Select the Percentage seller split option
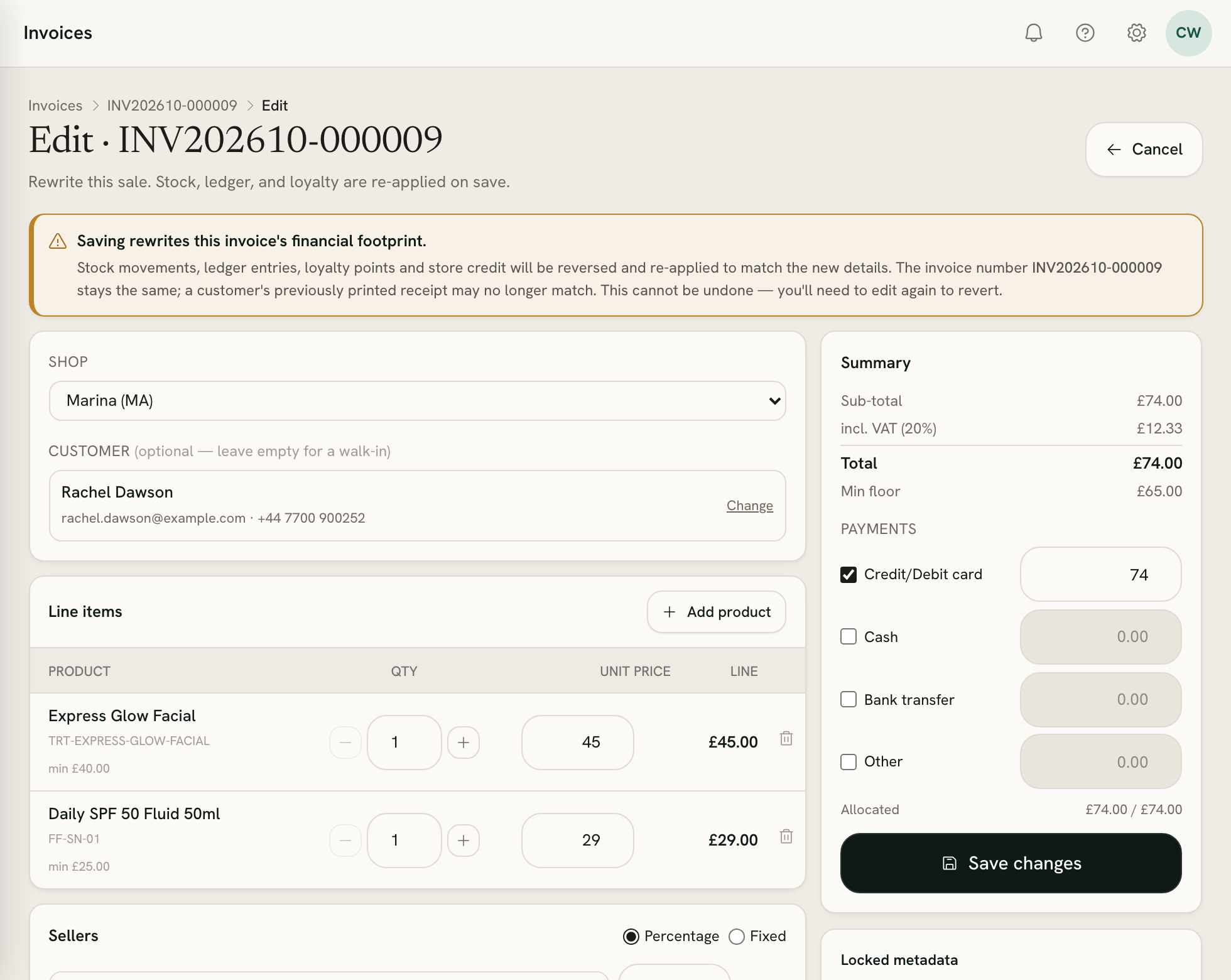The width and height of the screenshot is (1231, 980). click(x=631, y=937)
